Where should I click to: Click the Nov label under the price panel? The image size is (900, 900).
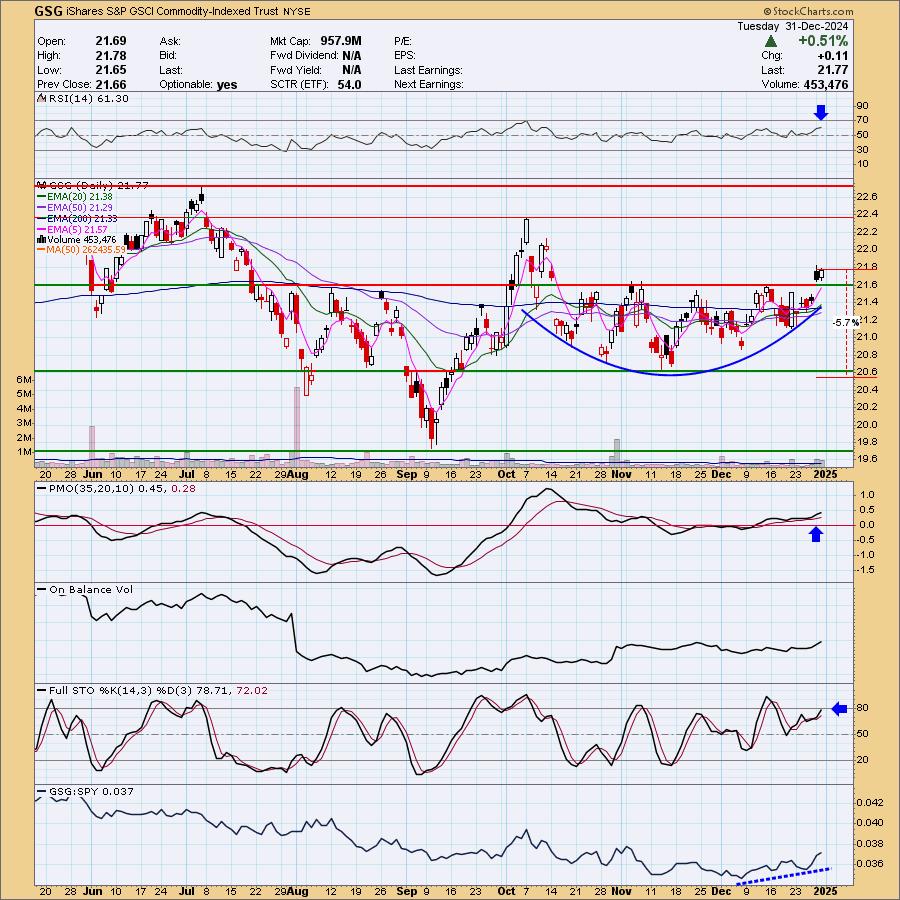[x=621, y=475]
